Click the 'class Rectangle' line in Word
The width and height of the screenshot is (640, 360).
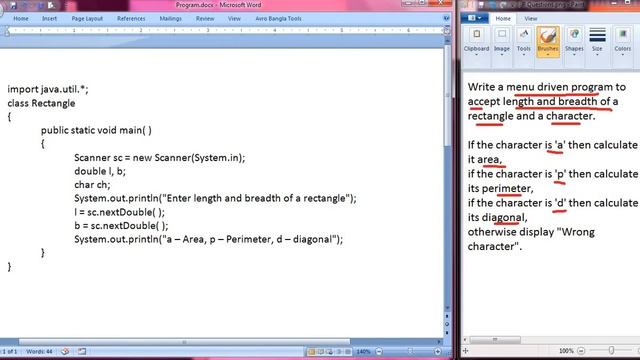pyautogui.click(x=41, y=103)
